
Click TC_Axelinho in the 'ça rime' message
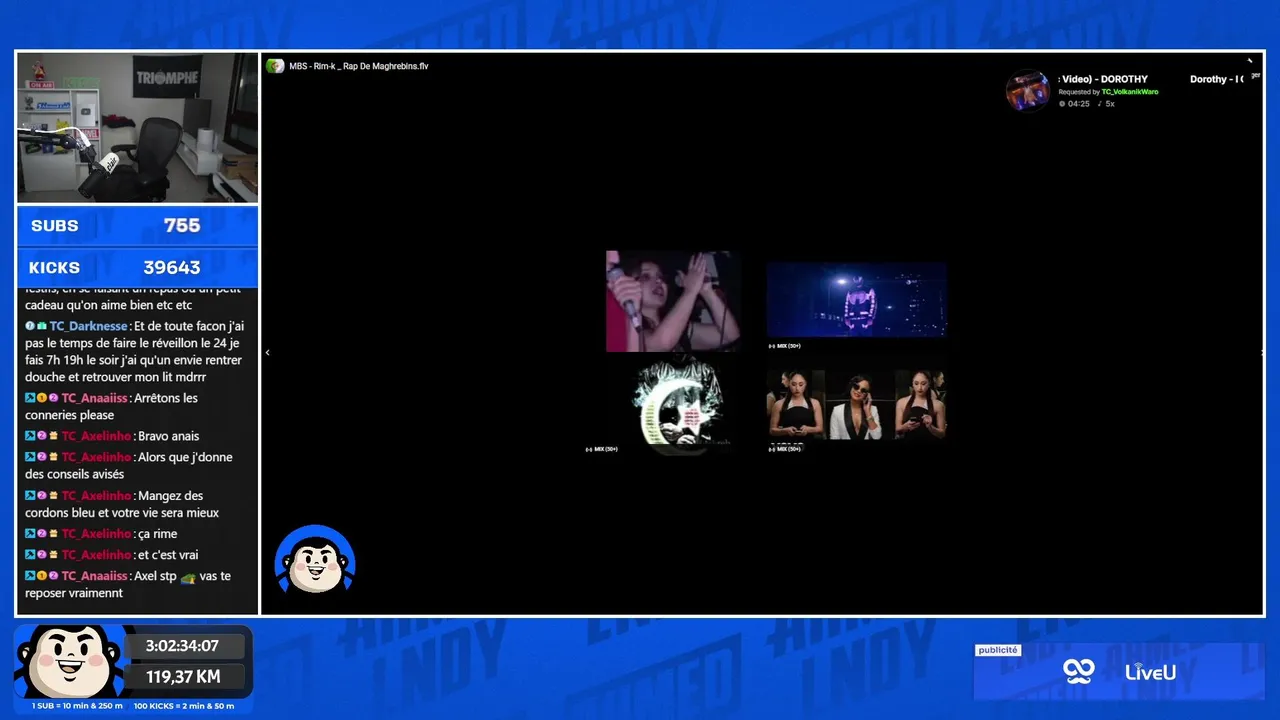tap(96, 534)
